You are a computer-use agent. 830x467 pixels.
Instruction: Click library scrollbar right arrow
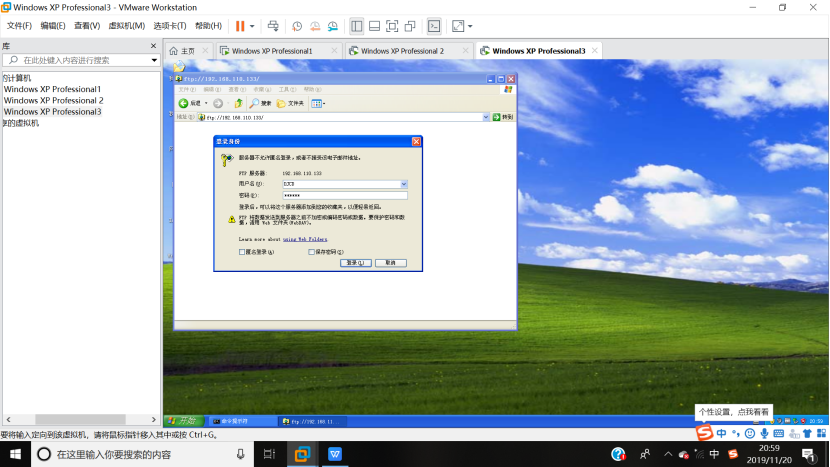tap(154, 419)
